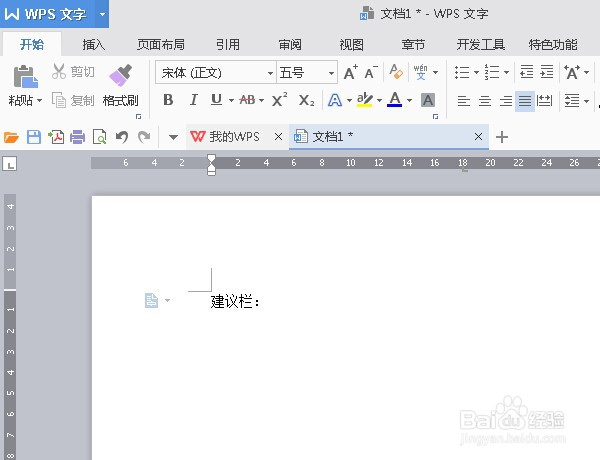Decrease paragraph indent
Screen dimensions: 600x460
click(x=527, y=72)
